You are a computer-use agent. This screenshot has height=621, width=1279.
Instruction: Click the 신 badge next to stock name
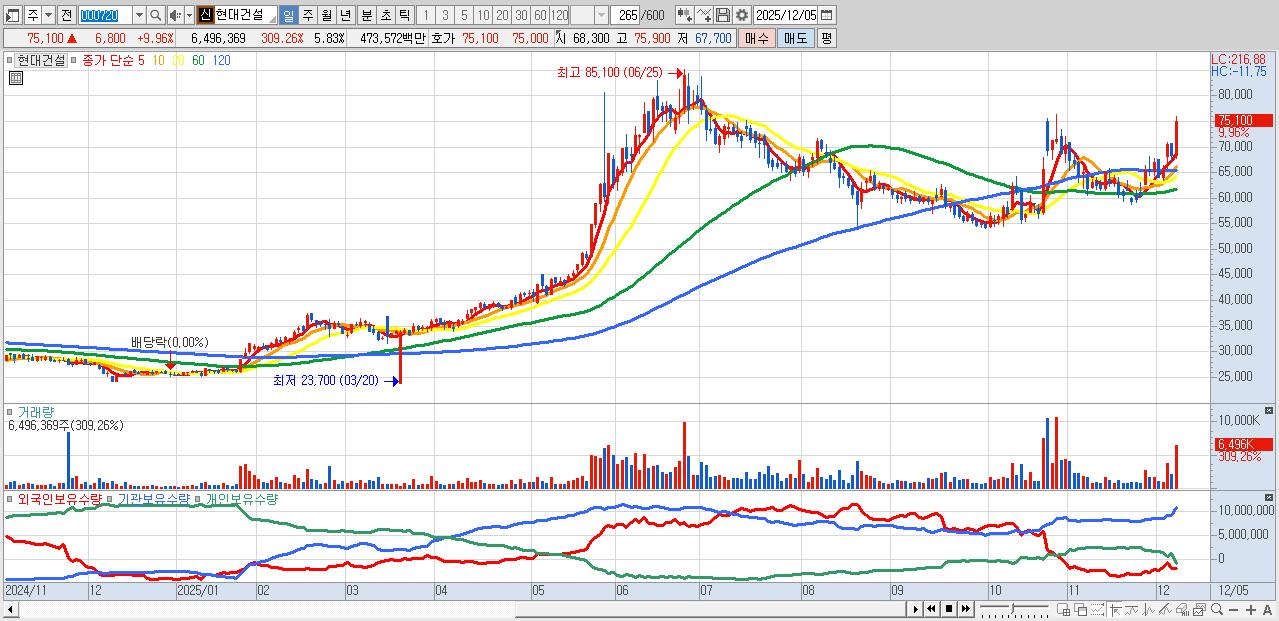coord(205,15)
